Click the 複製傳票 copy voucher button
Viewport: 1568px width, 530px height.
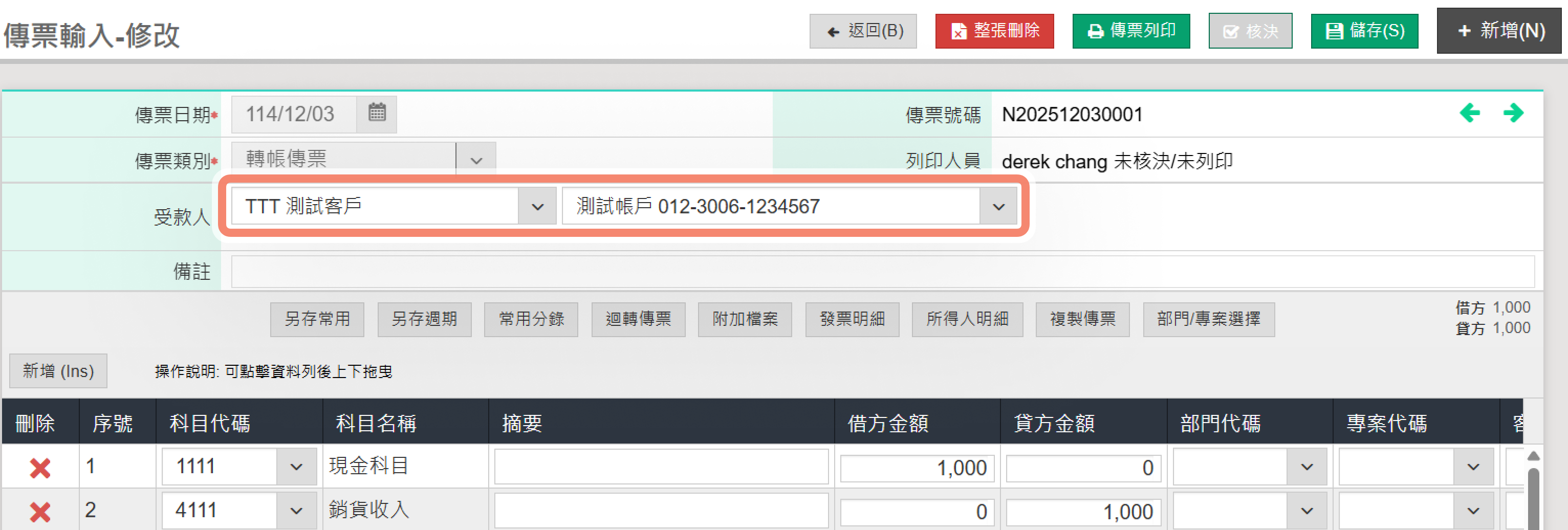coord(1082,319)
